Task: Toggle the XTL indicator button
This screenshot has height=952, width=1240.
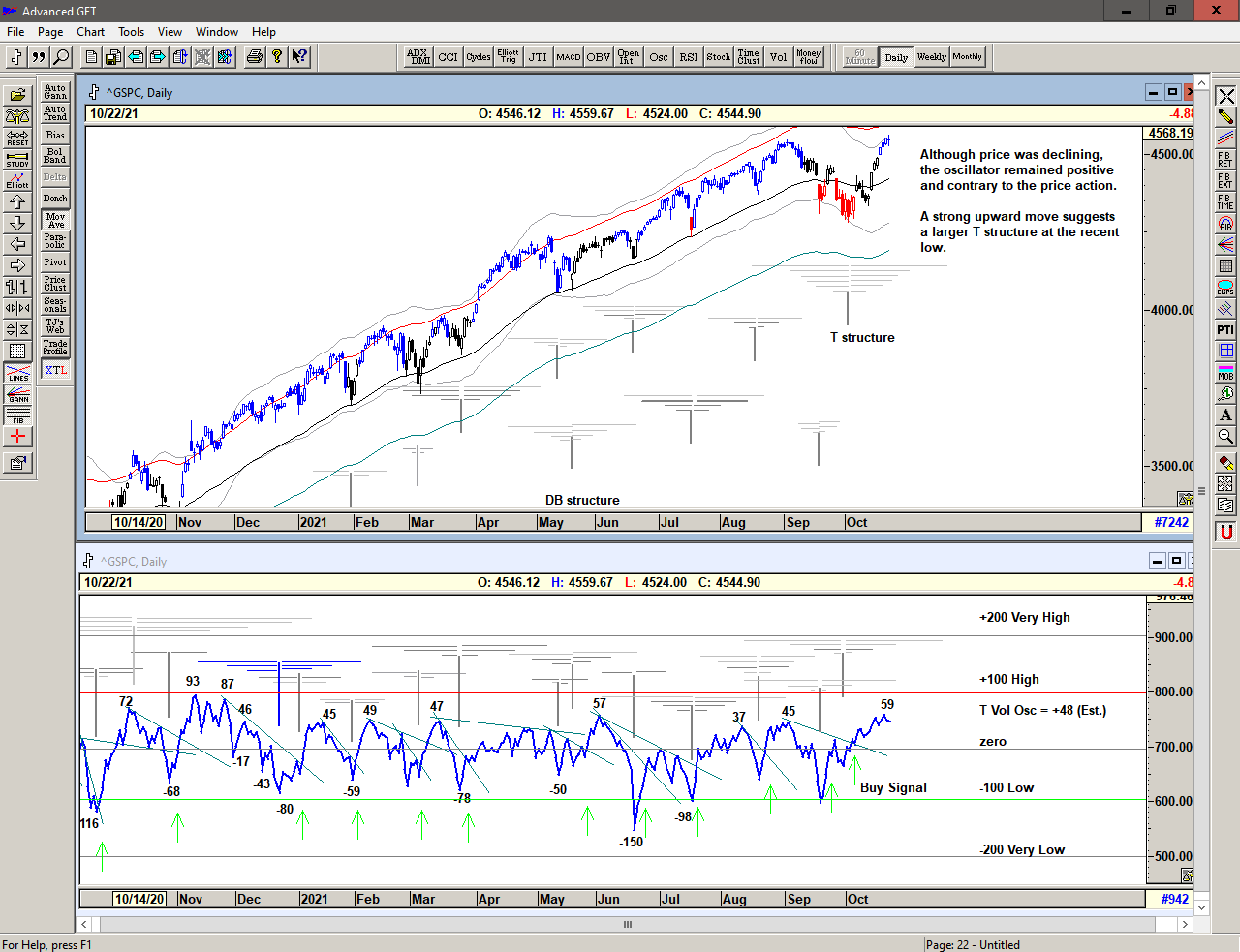Action: tap(55, 370)
